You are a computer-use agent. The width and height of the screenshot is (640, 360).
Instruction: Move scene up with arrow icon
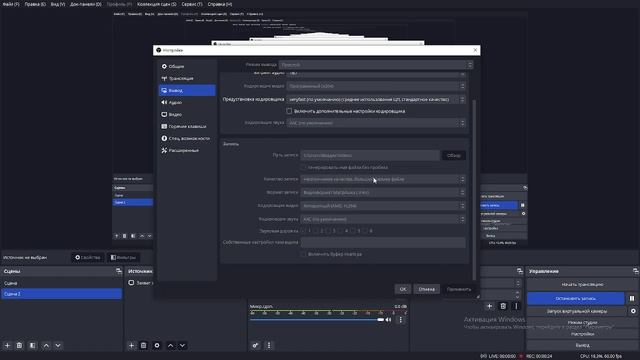pos(46,345)
